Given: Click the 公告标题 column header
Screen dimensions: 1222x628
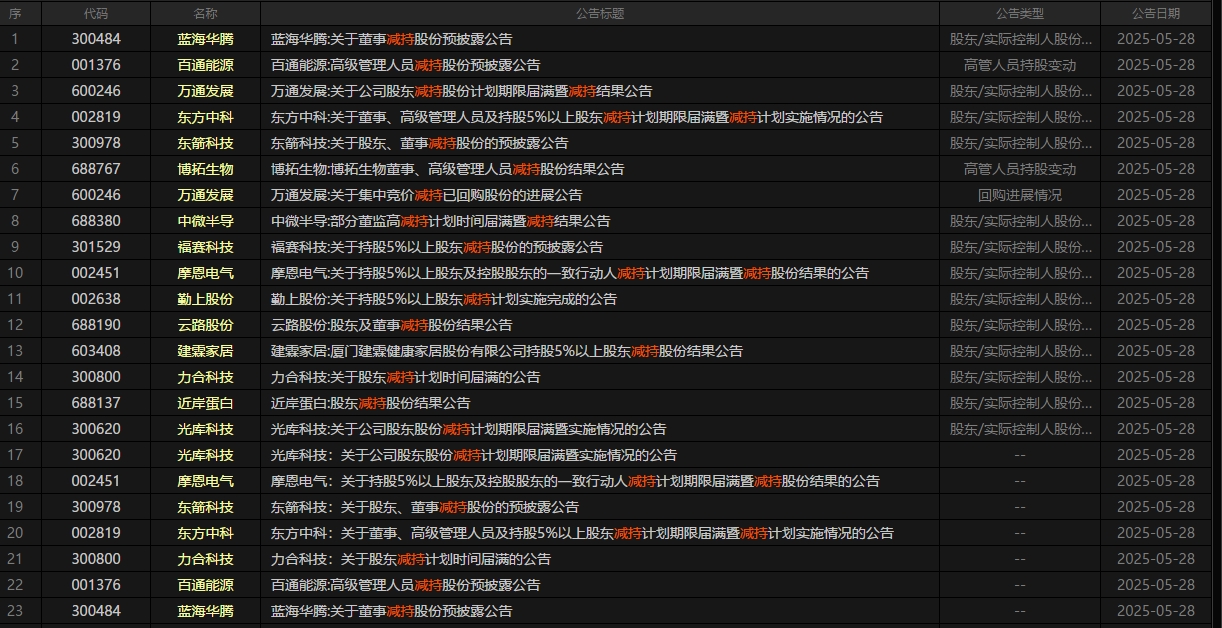Looking at the screenshot, I should [x=600, y=13].
